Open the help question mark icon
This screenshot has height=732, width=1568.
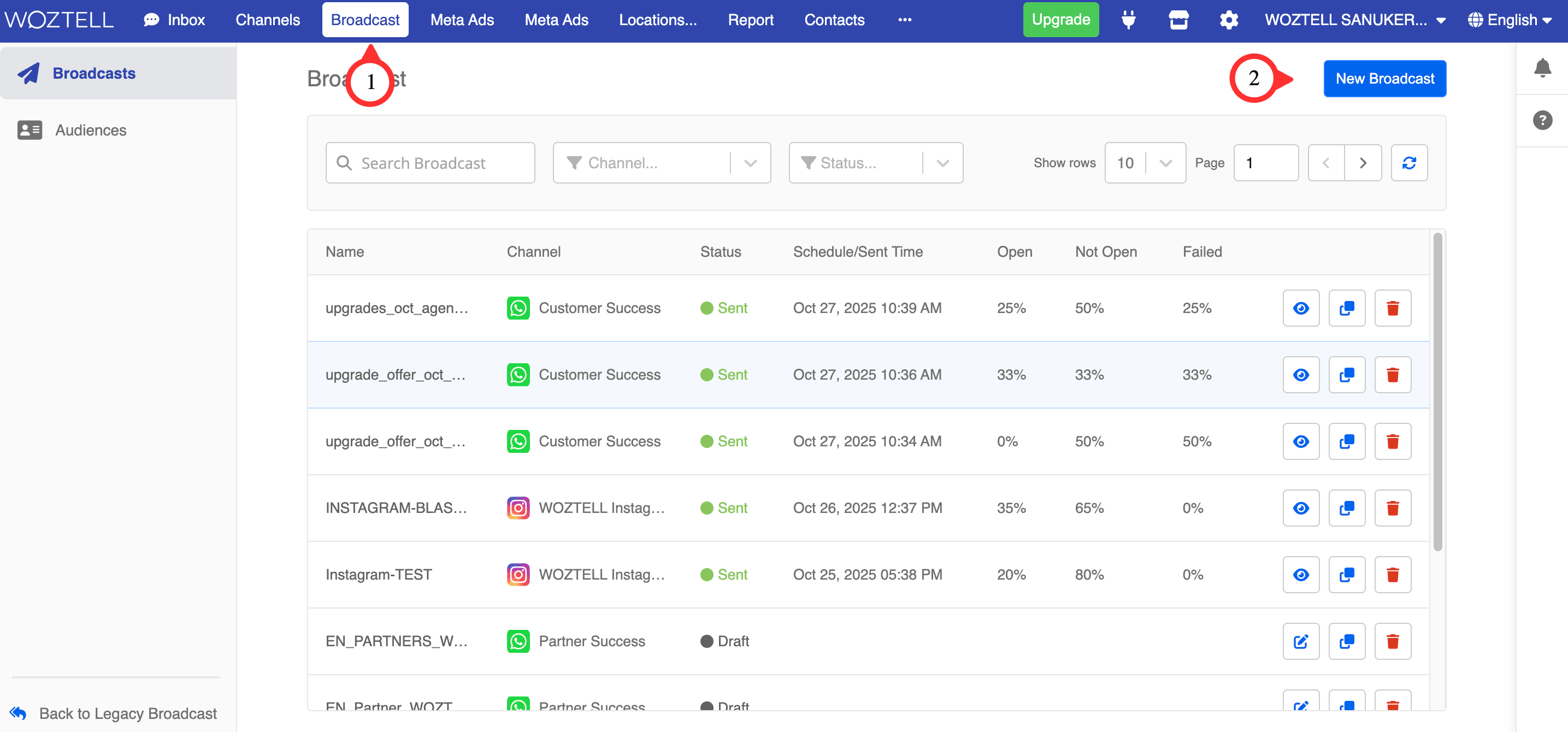[1542, 120]
